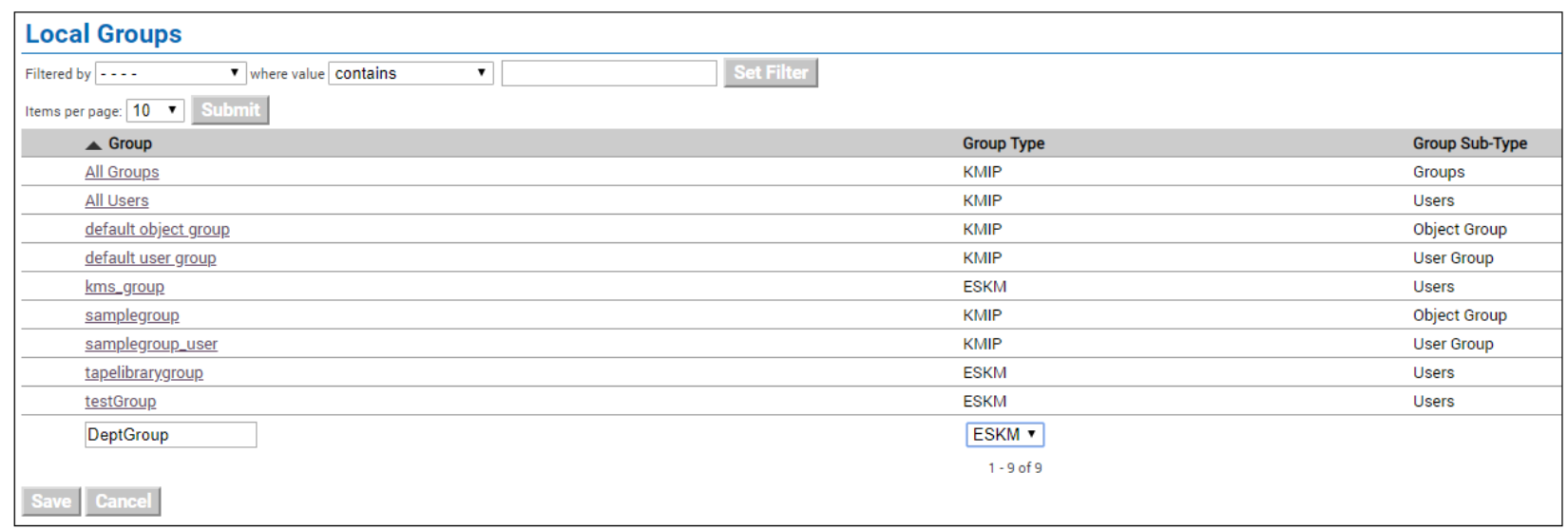This screenshot has height=529, width=1568.
Task: Open the All Users link
Action: tap(117, 200)
